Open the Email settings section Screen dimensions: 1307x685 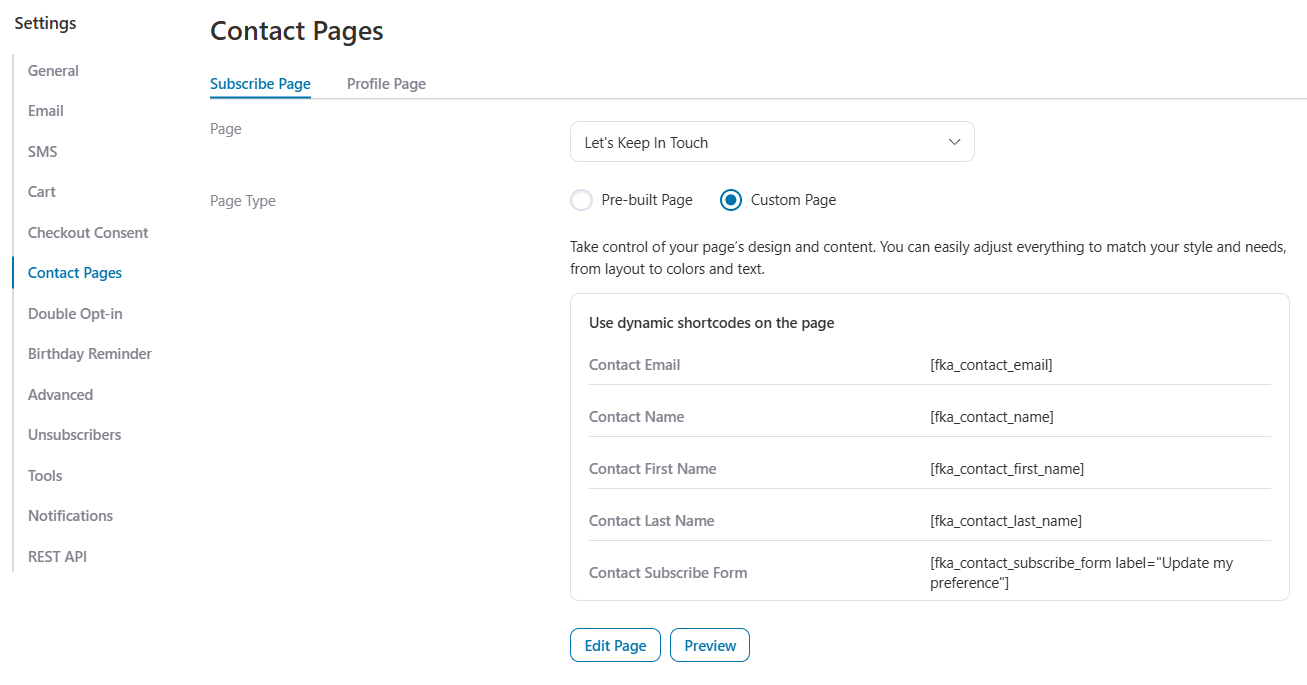click(x=45, y=110)
